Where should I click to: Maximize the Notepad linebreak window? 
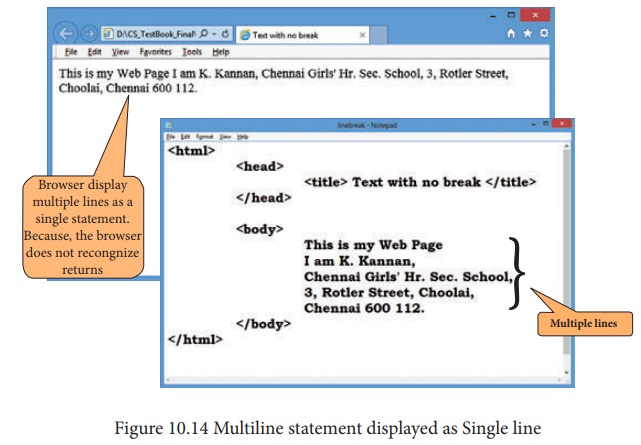[547, 125]
